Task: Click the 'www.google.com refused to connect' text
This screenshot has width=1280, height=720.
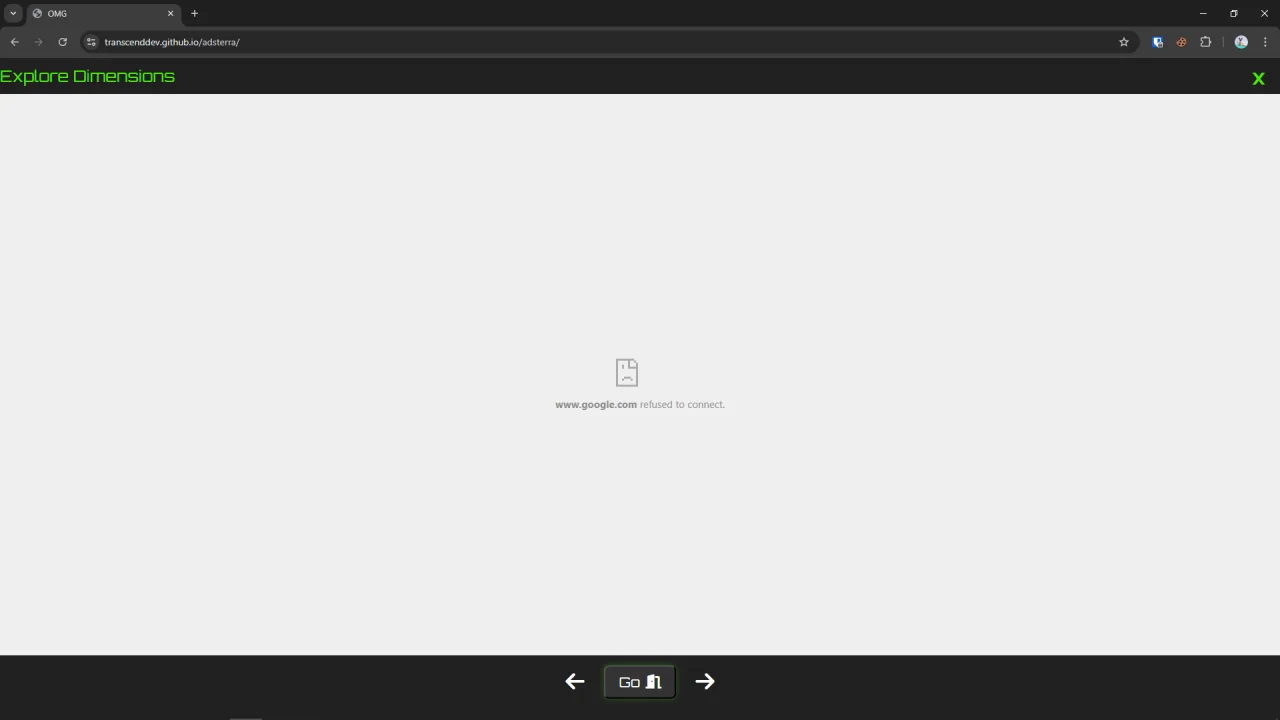Action: (640, 404)
